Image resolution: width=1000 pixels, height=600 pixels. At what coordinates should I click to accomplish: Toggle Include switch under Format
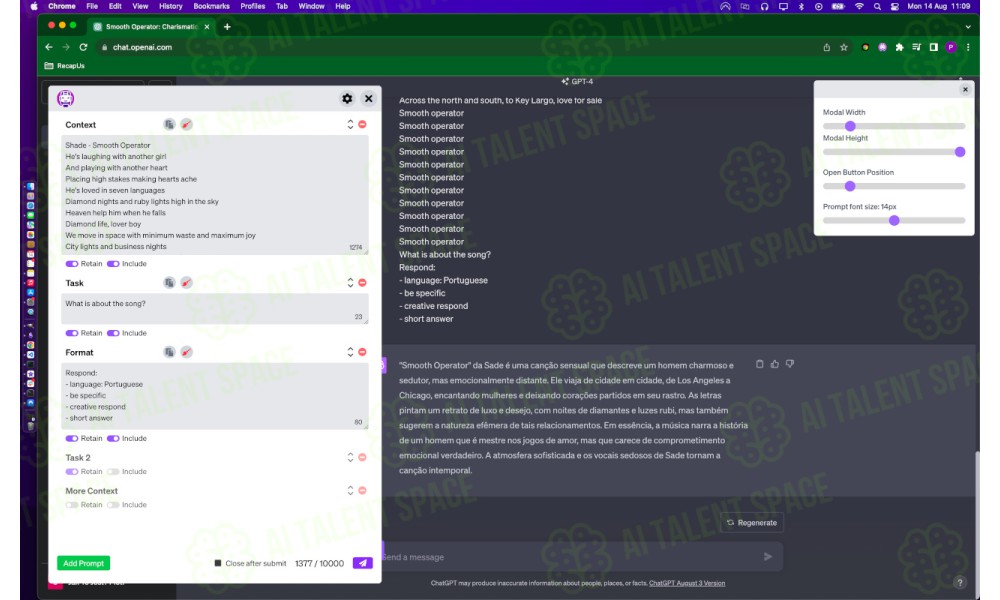[x=113, y=438]
